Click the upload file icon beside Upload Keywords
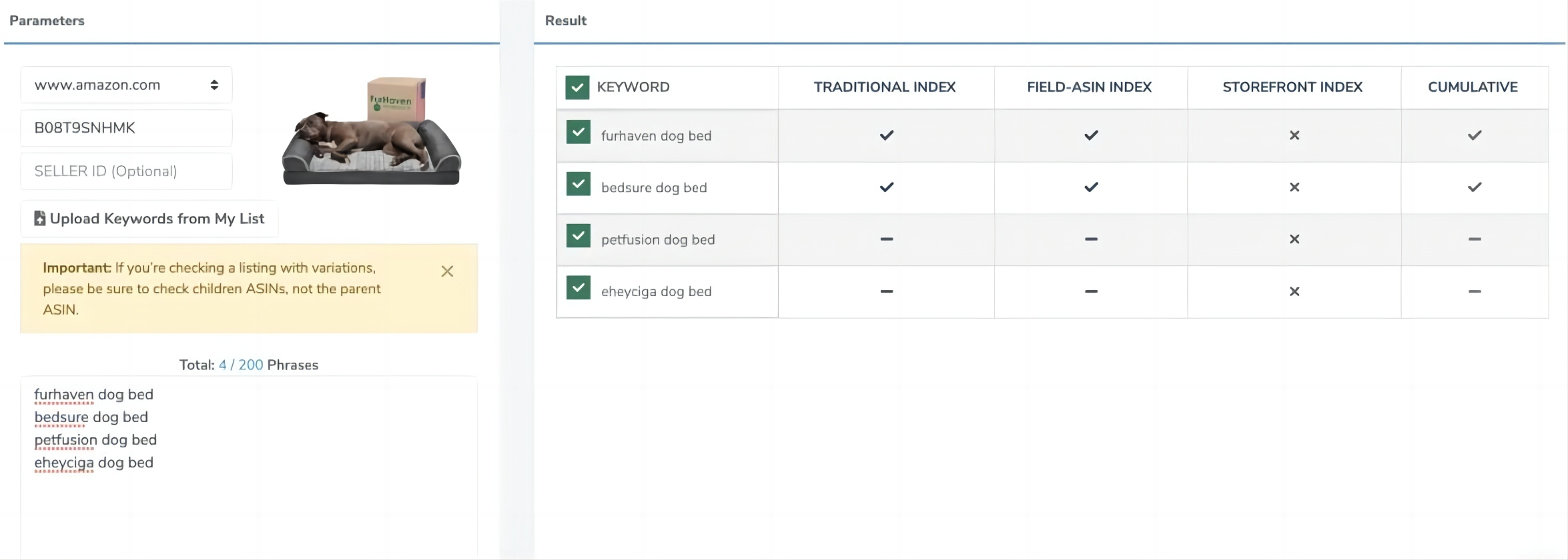This screenshot has height=560, width=1568. (x=39, y=218)
